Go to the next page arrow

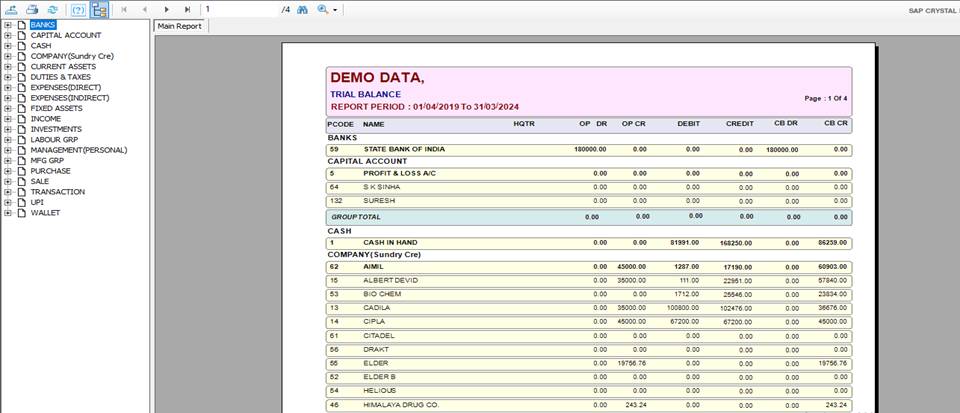tap(166, 9)
